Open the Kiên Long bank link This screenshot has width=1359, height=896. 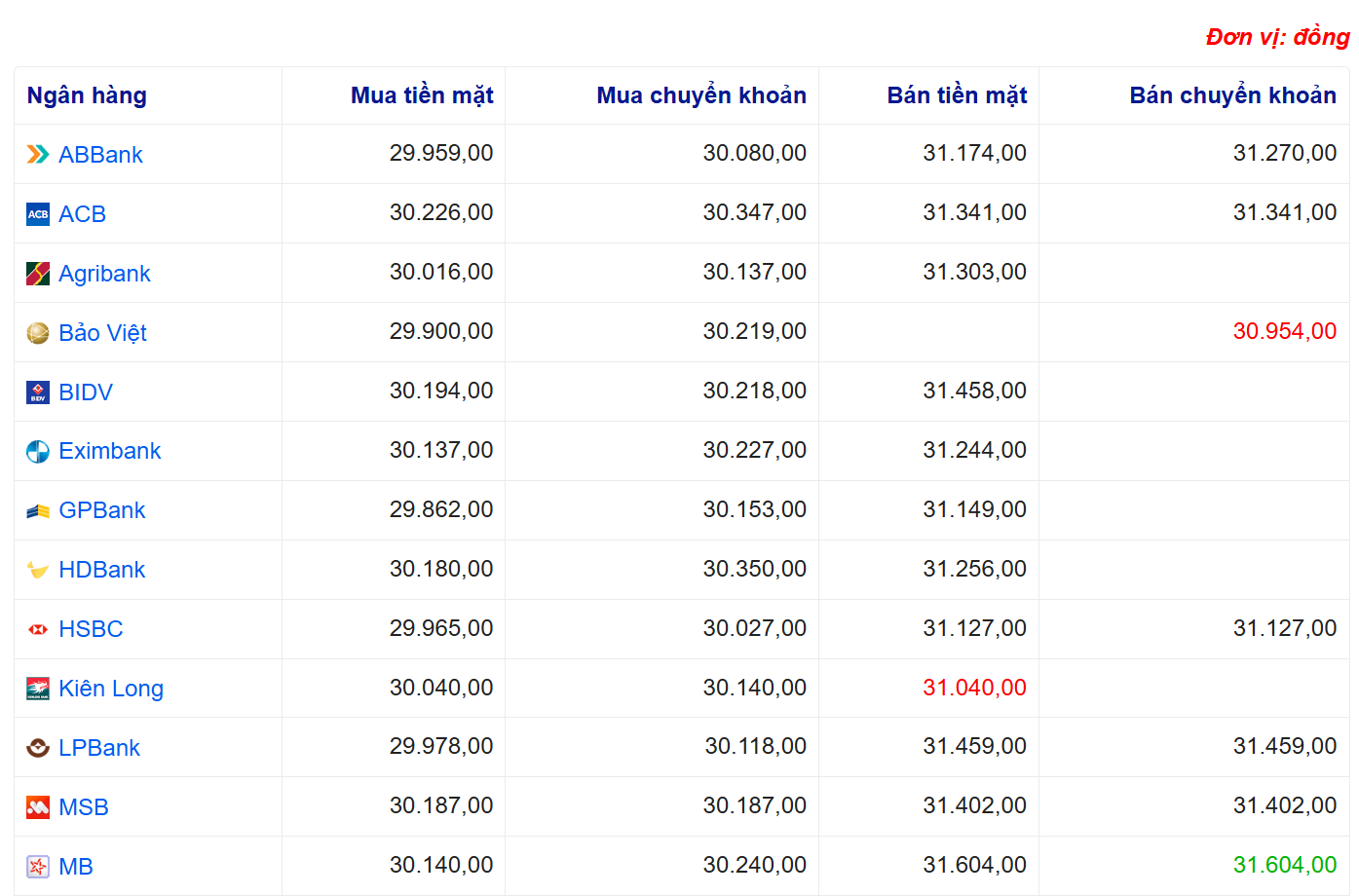tap(110, 689)
